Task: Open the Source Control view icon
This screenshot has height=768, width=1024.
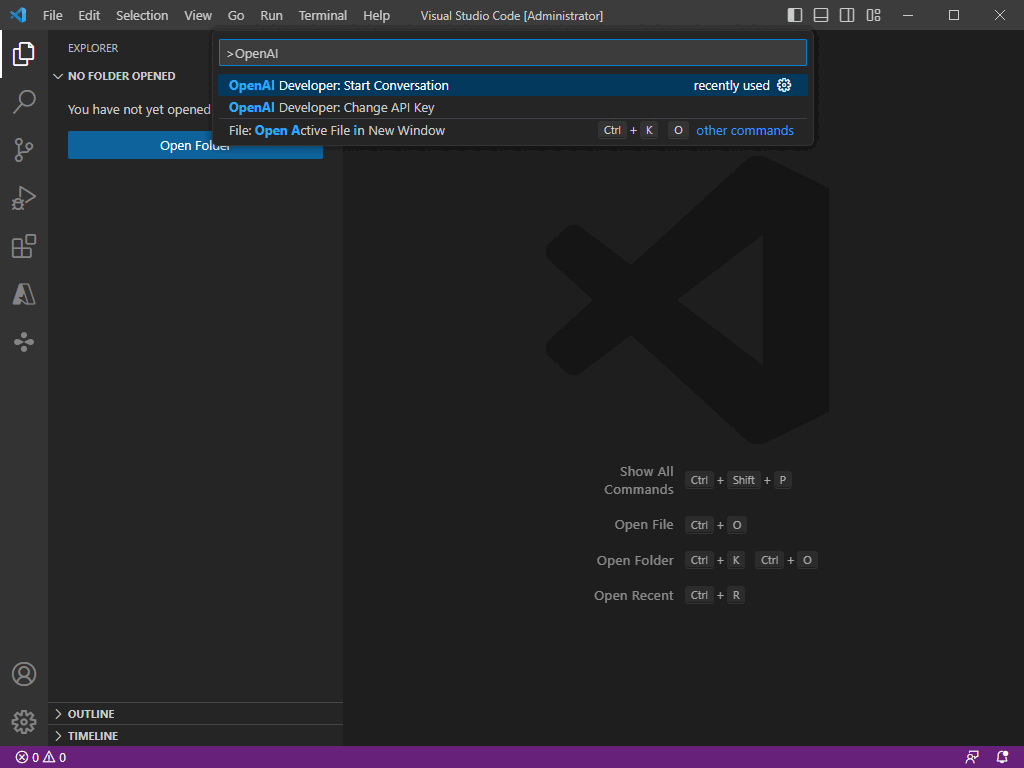Action: click(24, 150)
